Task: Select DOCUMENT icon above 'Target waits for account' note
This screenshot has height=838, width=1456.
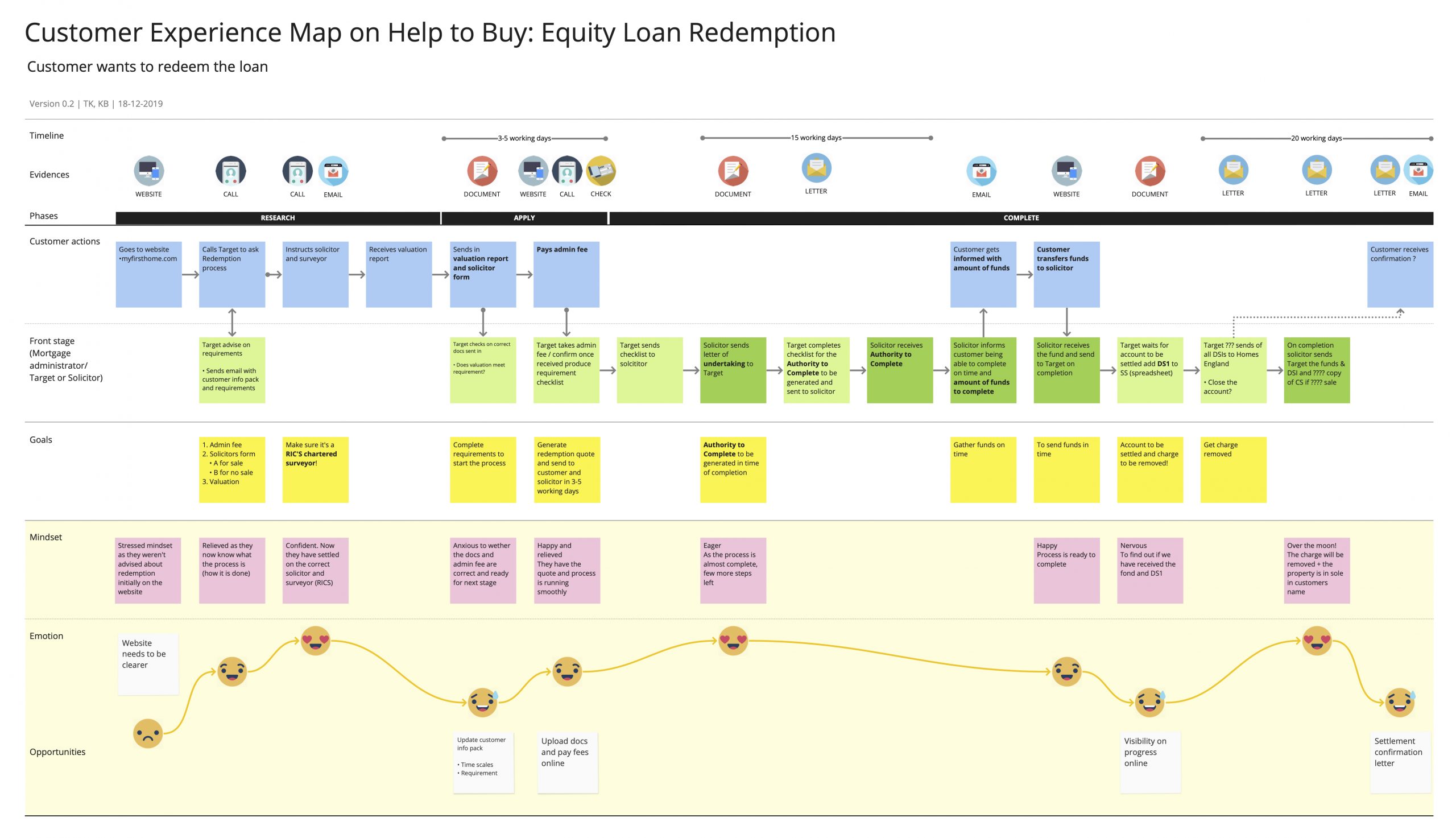Action: coord(1150,171)
